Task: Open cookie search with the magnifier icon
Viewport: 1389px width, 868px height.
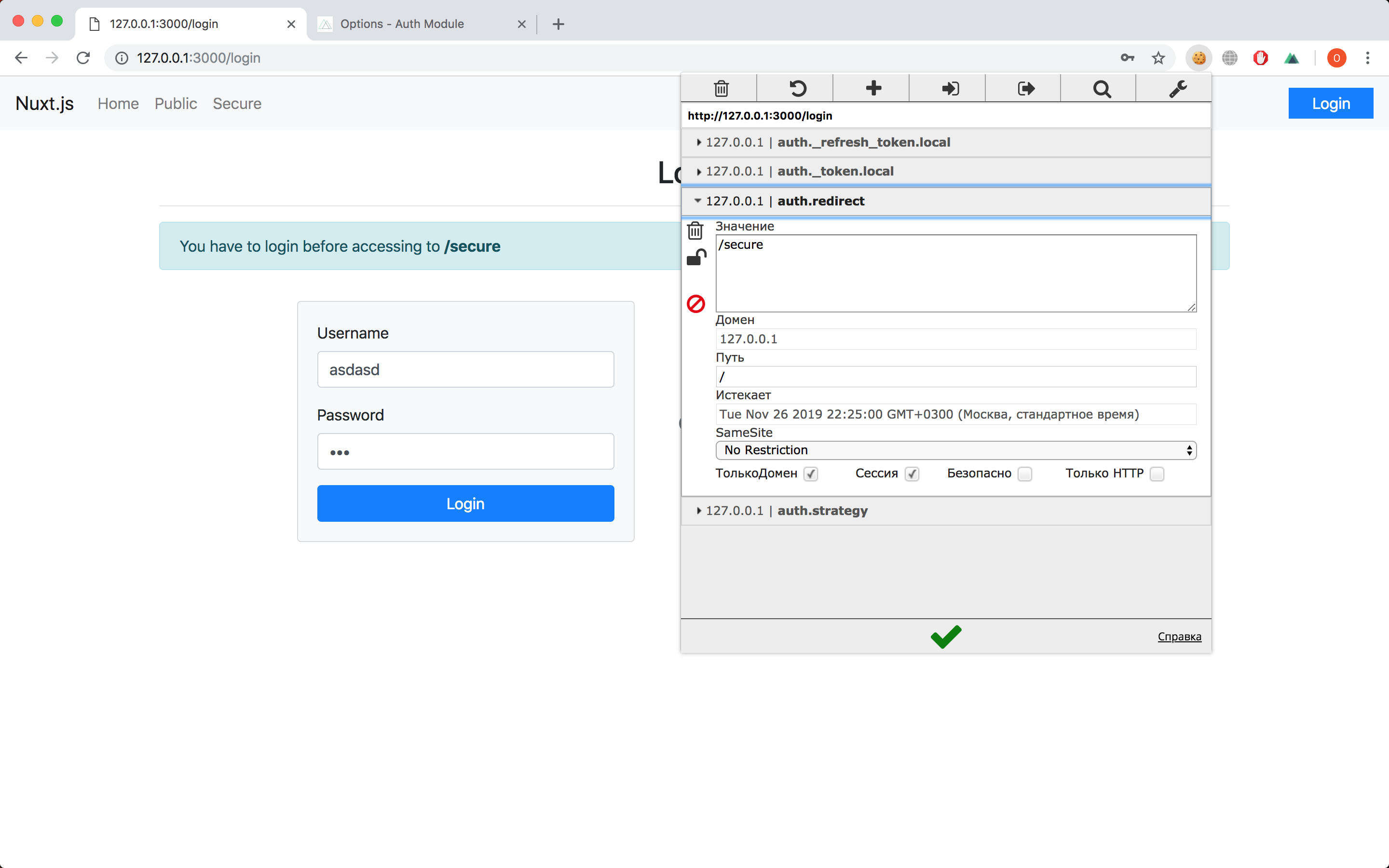Action: (1102, 88)
